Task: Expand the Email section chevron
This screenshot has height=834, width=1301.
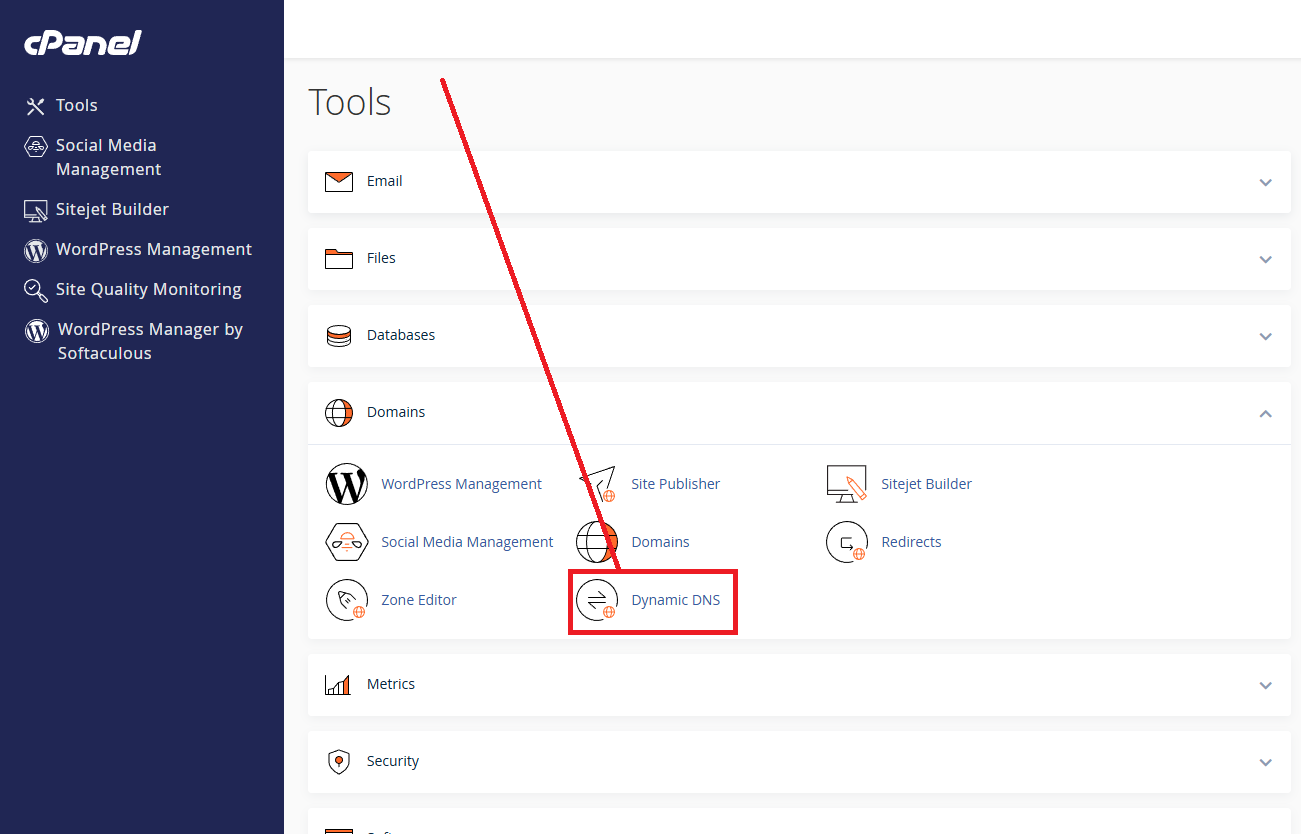Action: click(x=1266, y=182)
